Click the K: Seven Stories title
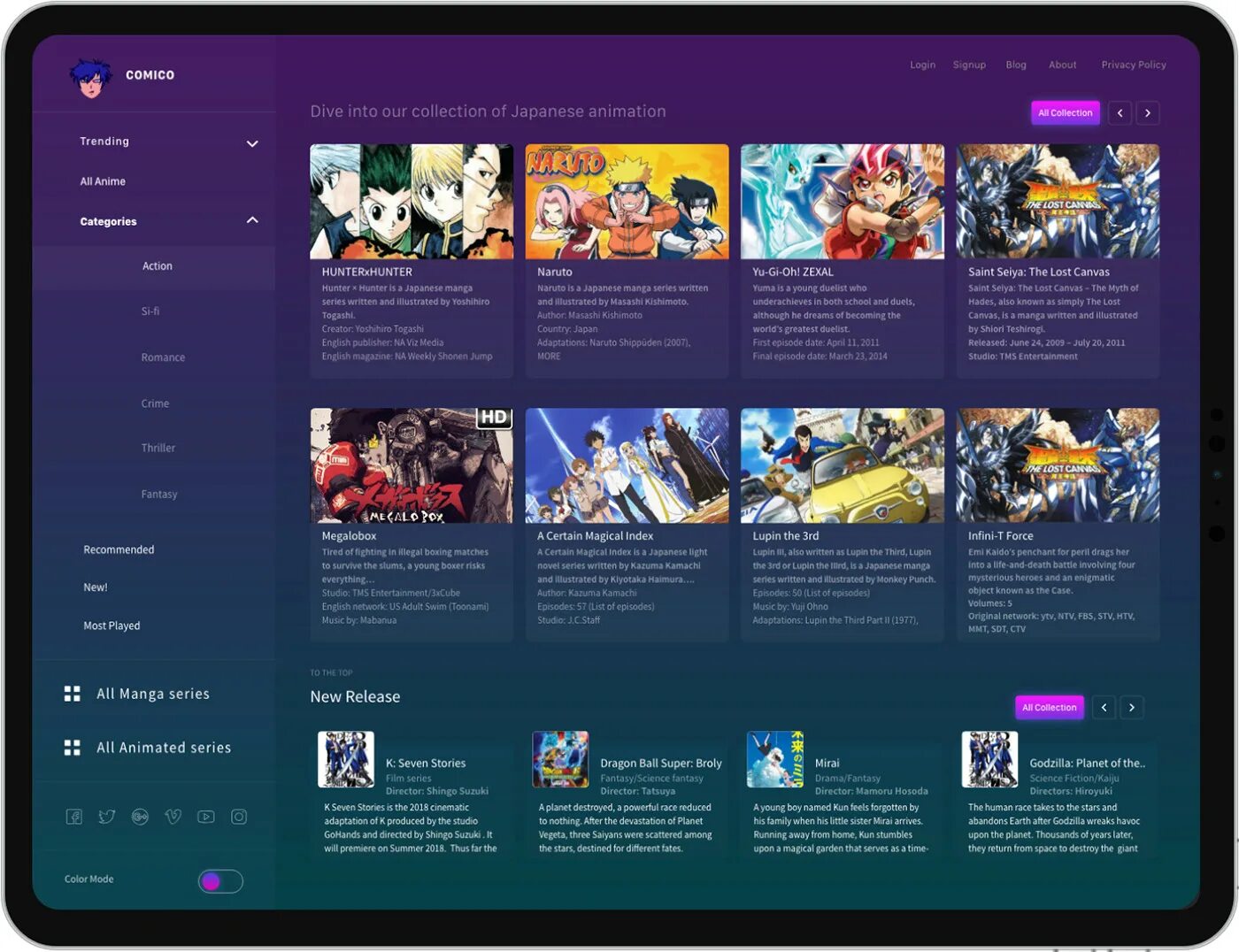Viewport: 1239px width, 952px height. tap(426, 763)
